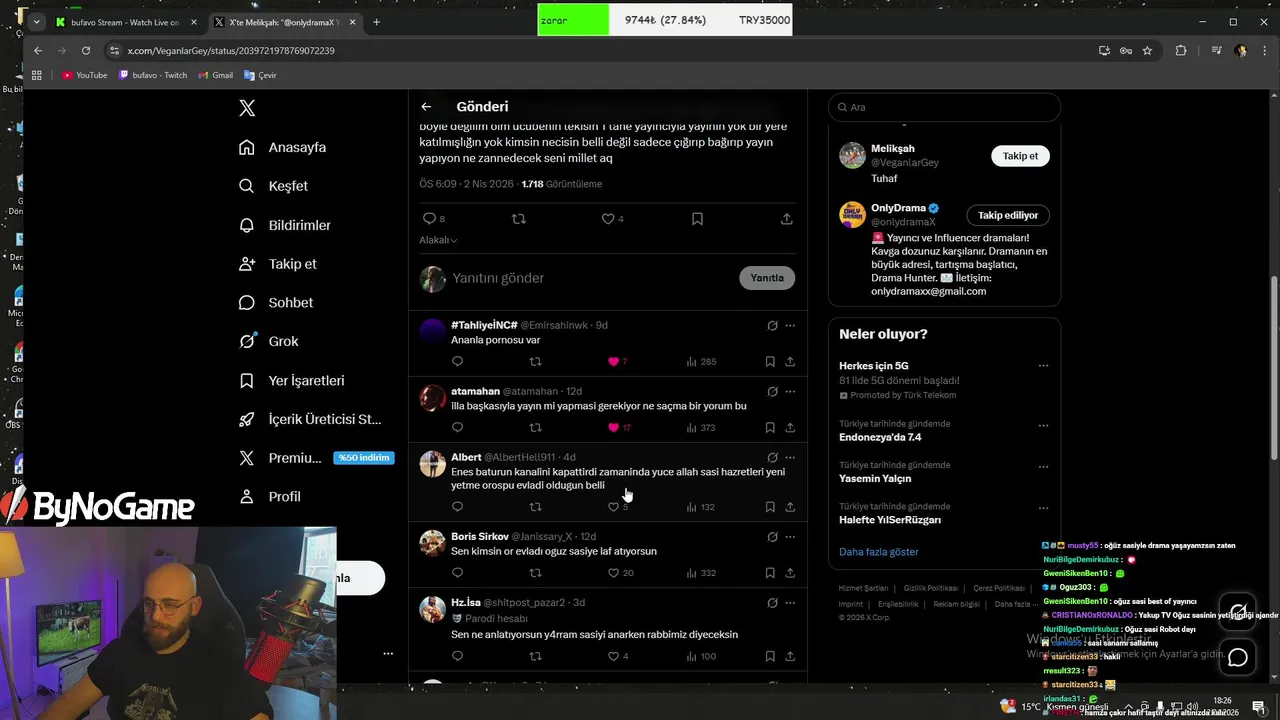This screenshot has width=1280, height=720.
Task: Open Sohbet chat page
Action: (x=276, y=302)
